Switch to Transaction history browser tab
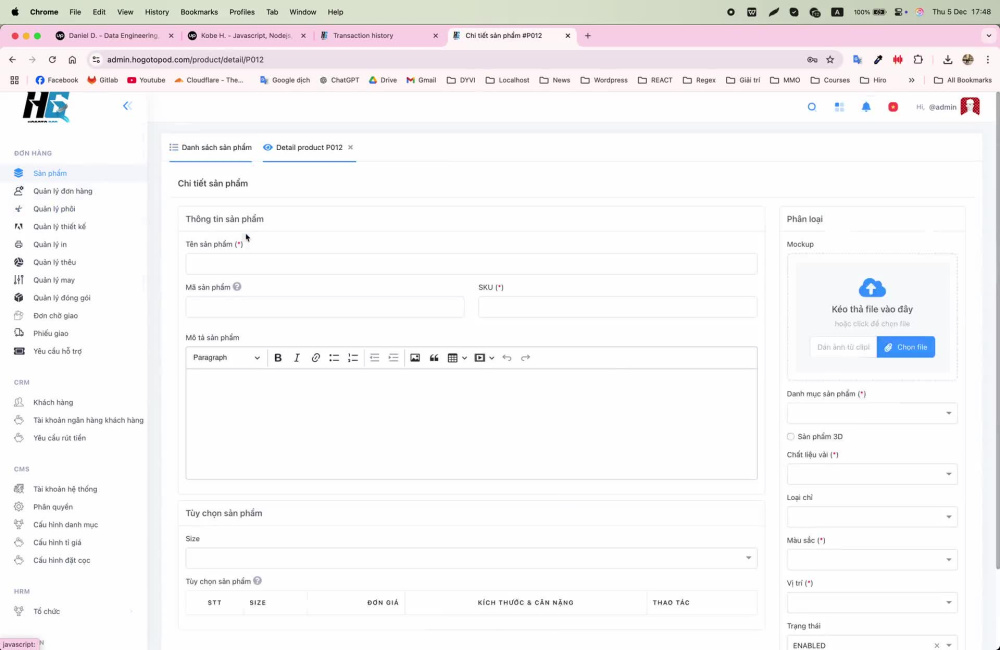The width and height of the screenshot is (1000, 650). (379, 36)
